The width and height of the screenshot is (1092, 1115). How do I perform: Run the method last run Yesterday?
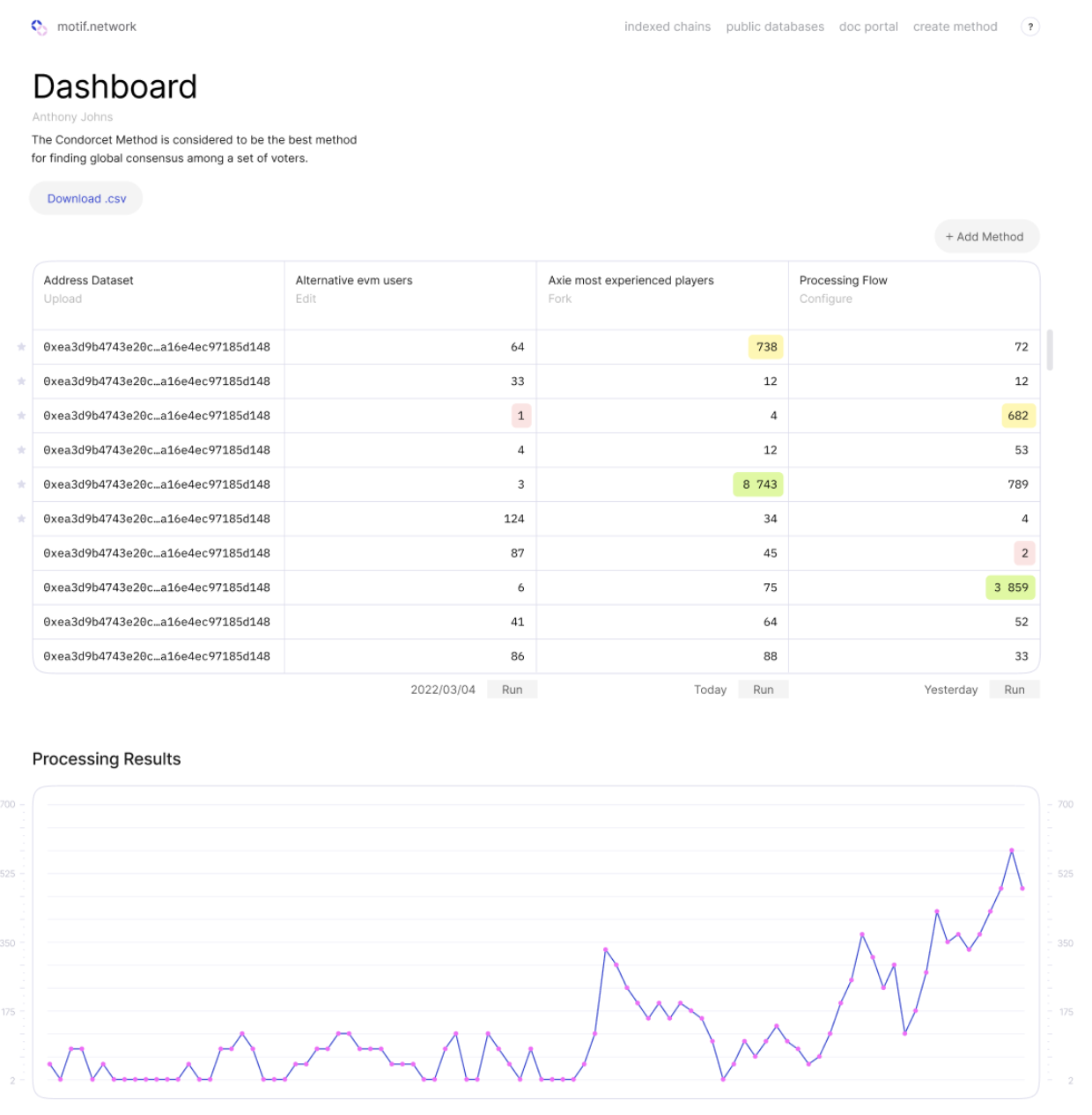click(1014, 690)
